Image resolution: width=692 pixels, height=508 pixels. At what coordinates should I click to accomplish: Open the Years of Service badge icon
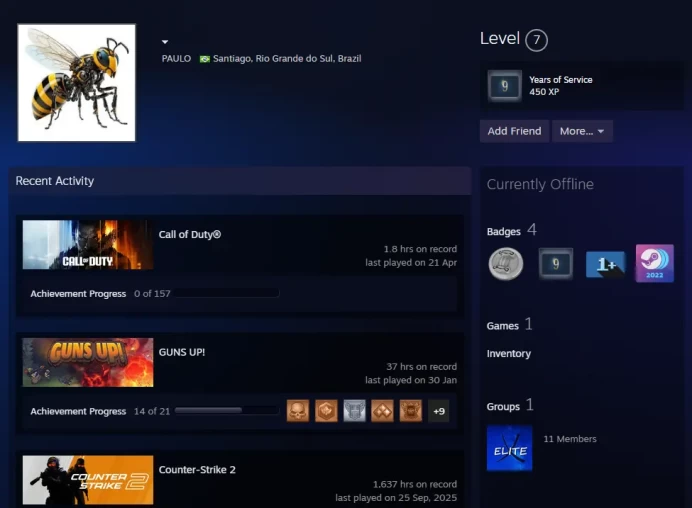[504, 86]
